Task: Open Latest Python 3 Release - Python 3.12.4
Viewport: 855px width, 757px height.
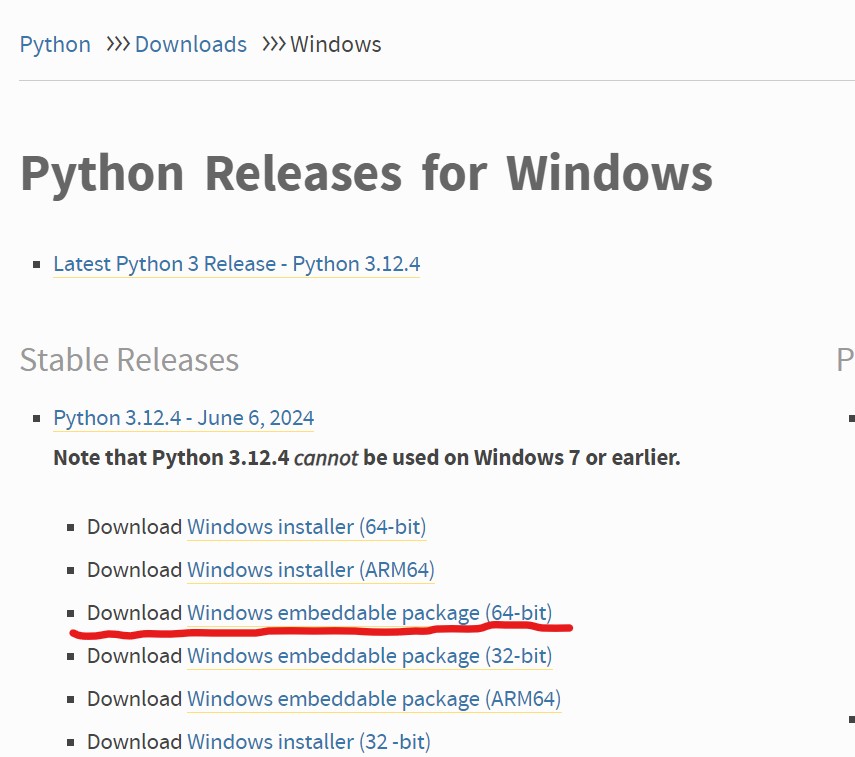Action: (x=237, y=264)
